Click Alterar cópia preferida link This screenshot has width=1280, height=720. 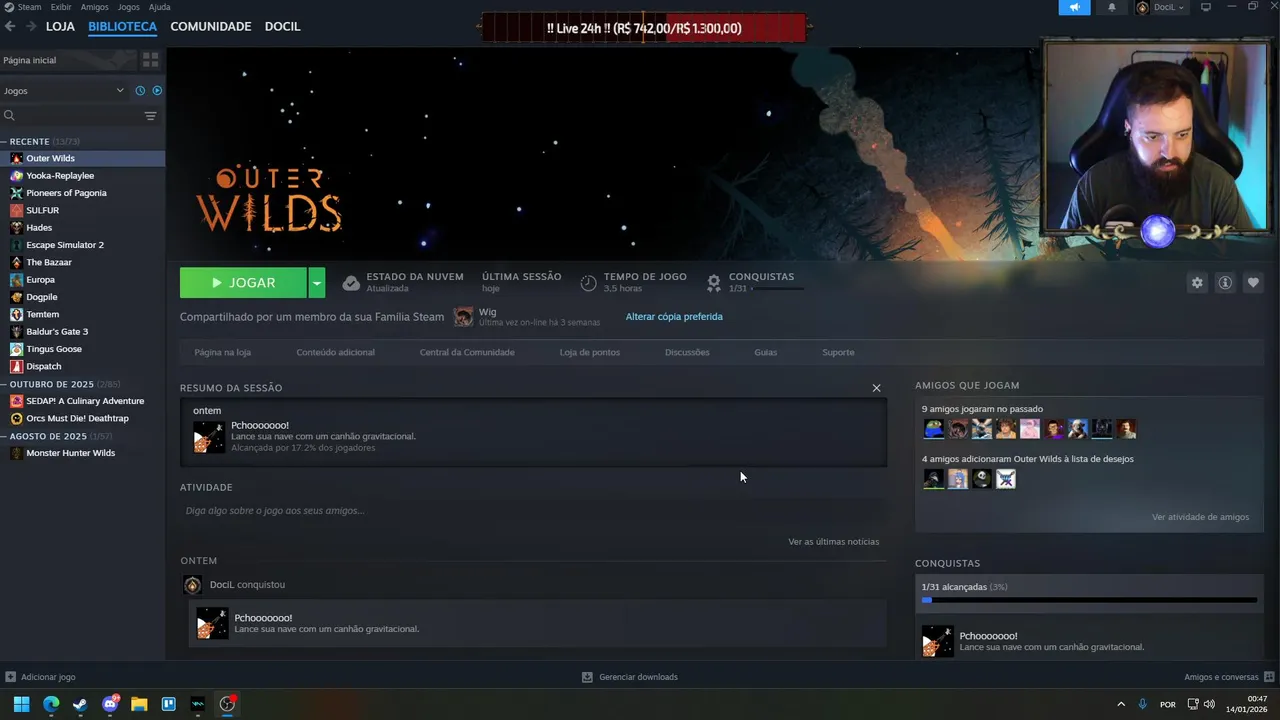tap(674, 317)
